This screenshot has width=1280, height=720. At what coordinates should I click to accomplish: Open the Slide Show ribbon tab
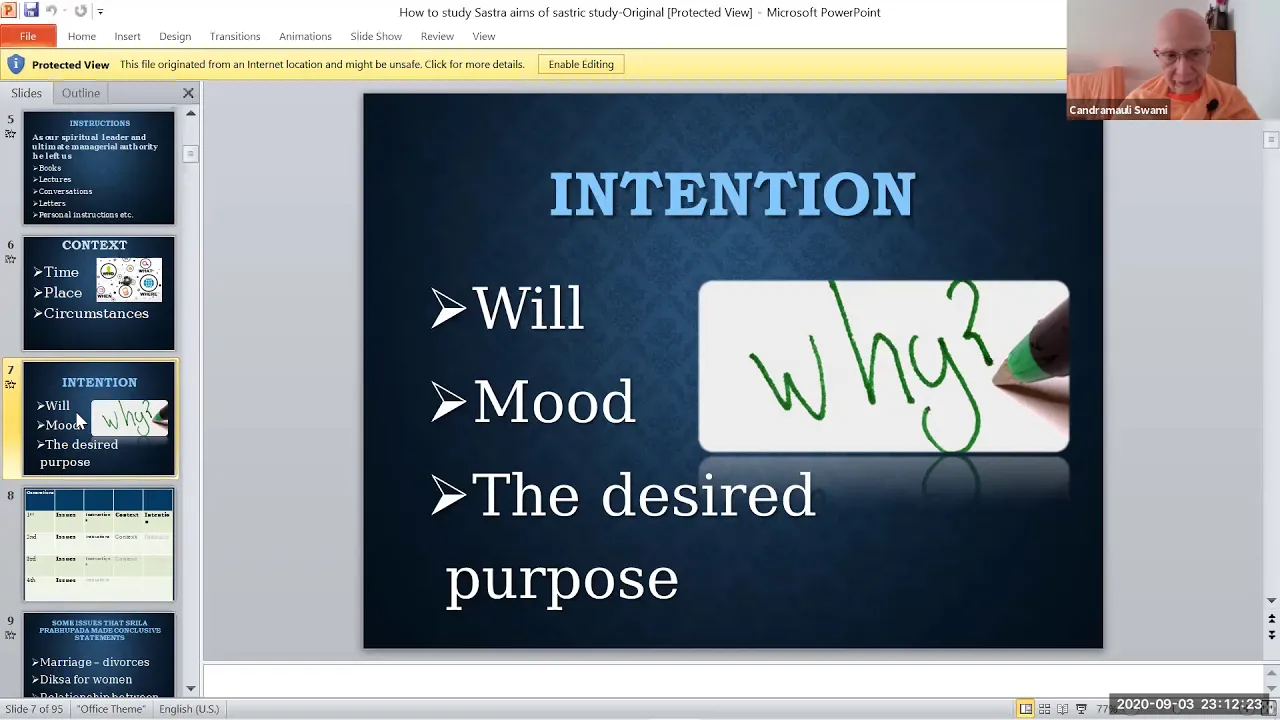(376, 36)
